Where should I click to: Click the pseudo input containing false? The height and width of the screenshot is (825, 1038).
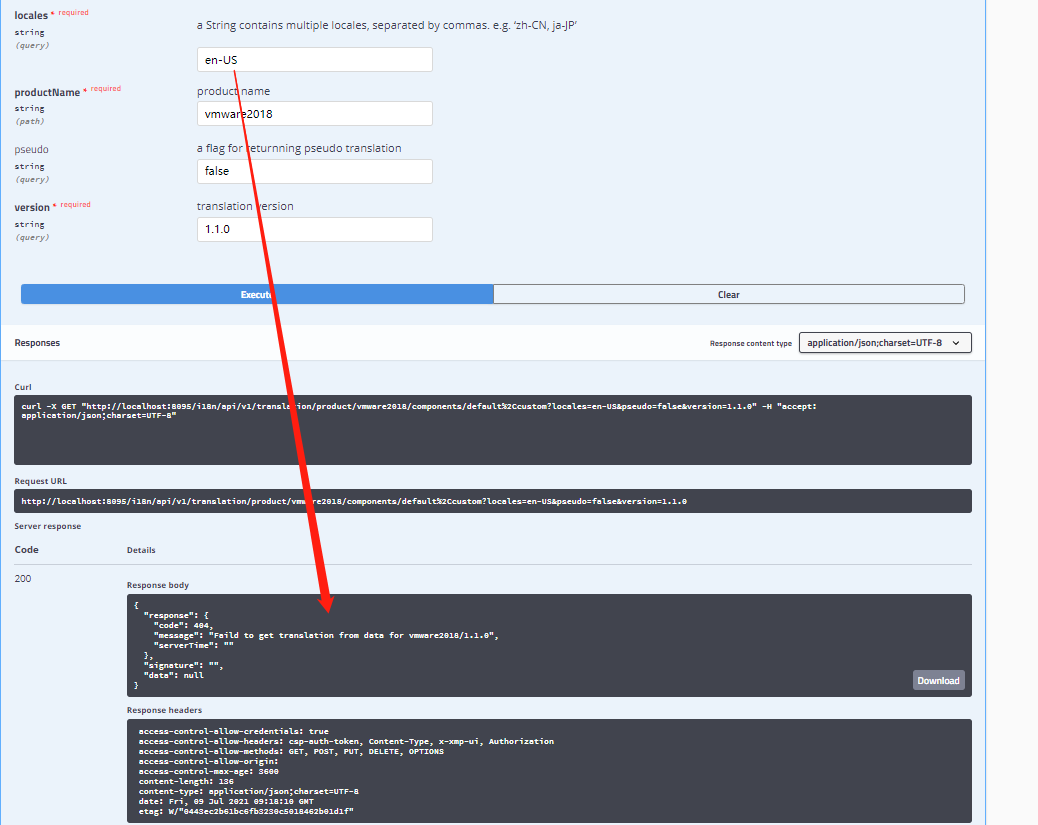pyautogui.click(x=314, y=171)
